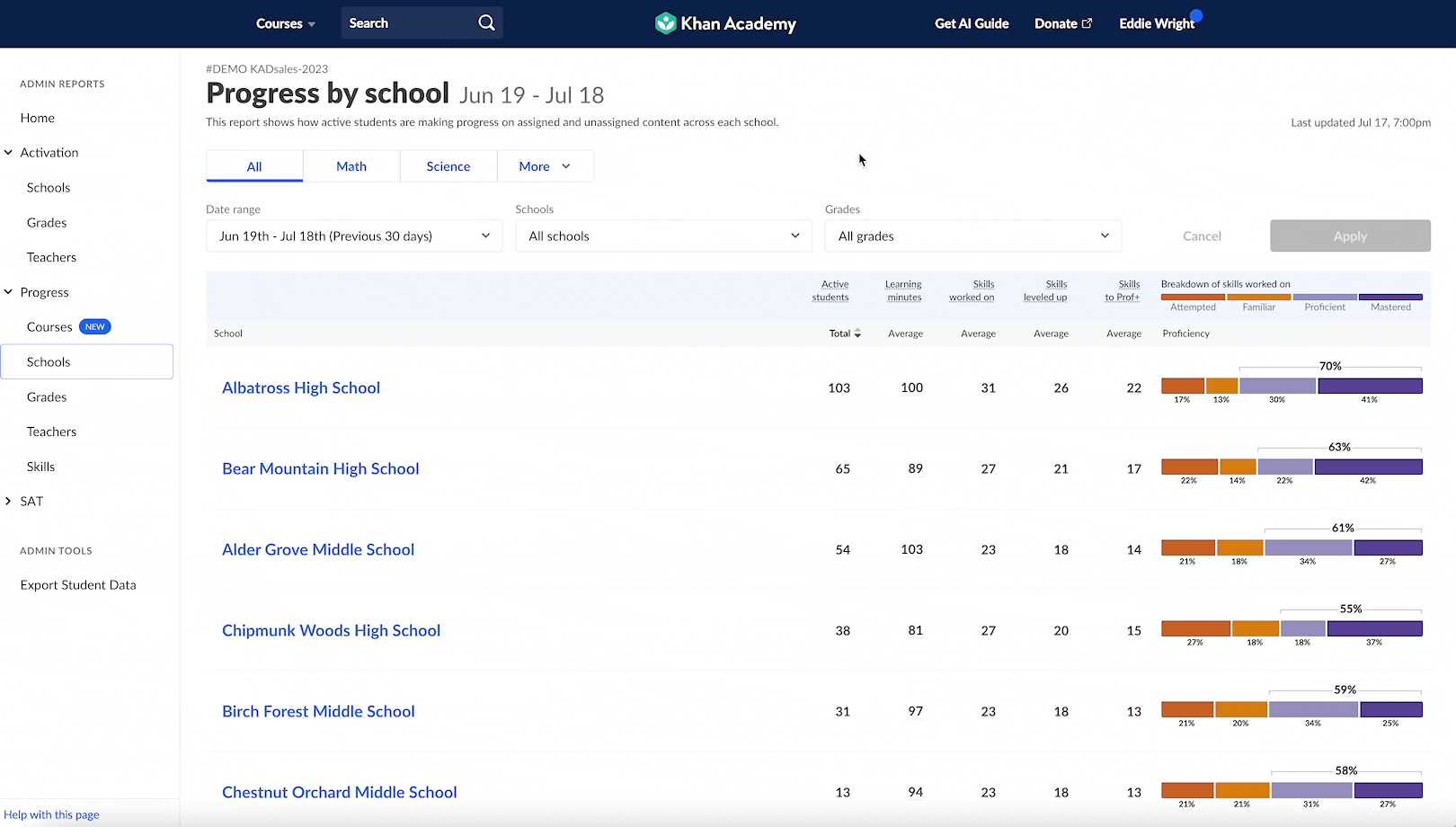Click Get AI Guide
This screenshot has height=827, width=1456.
coord(972,23)
